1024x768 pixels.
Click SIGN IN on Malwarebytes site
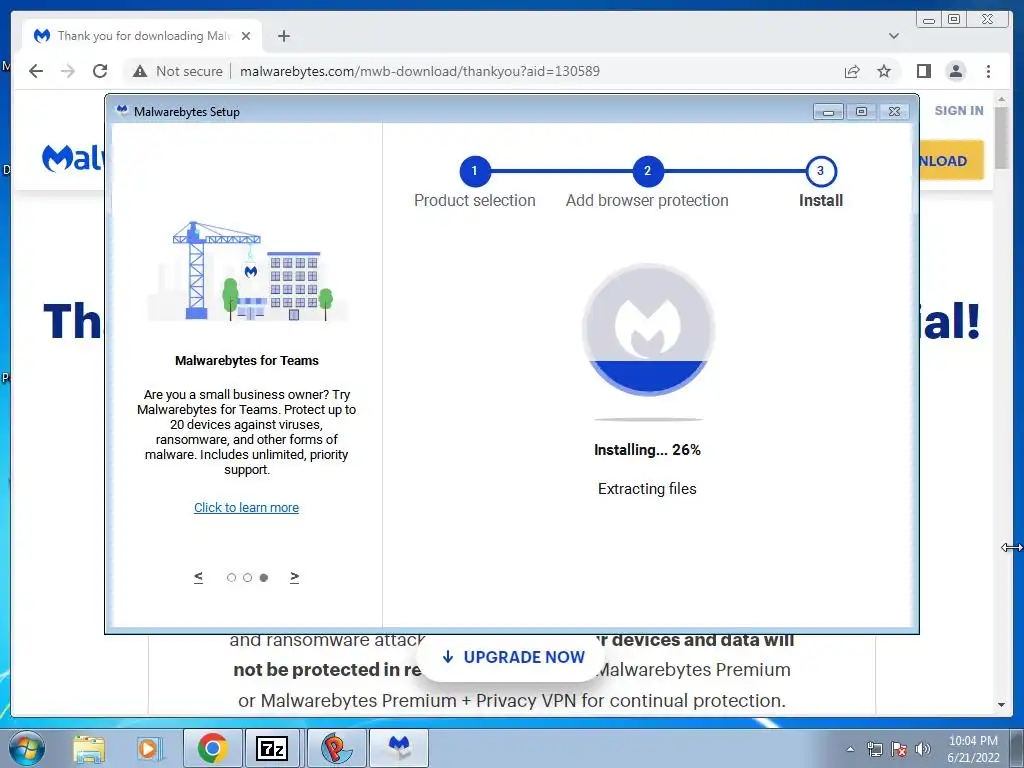[958, 110]
